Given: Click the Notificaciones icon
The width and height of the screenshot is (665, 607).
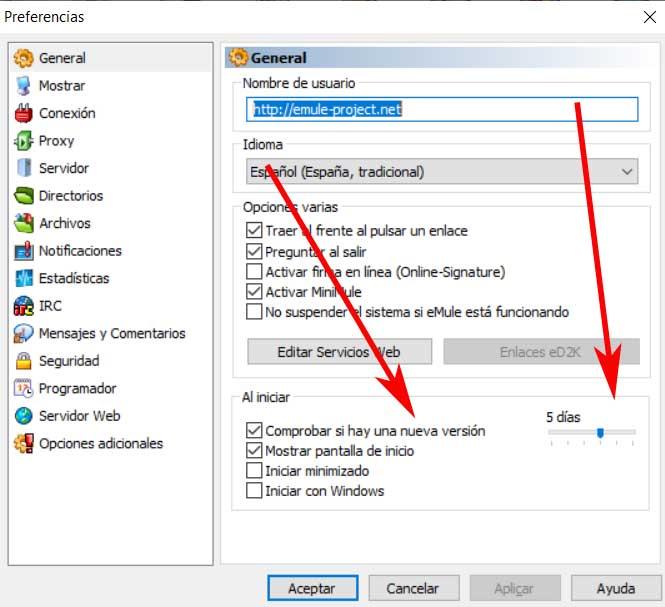Looking at the screenshot, I should [x=23, y=251].
